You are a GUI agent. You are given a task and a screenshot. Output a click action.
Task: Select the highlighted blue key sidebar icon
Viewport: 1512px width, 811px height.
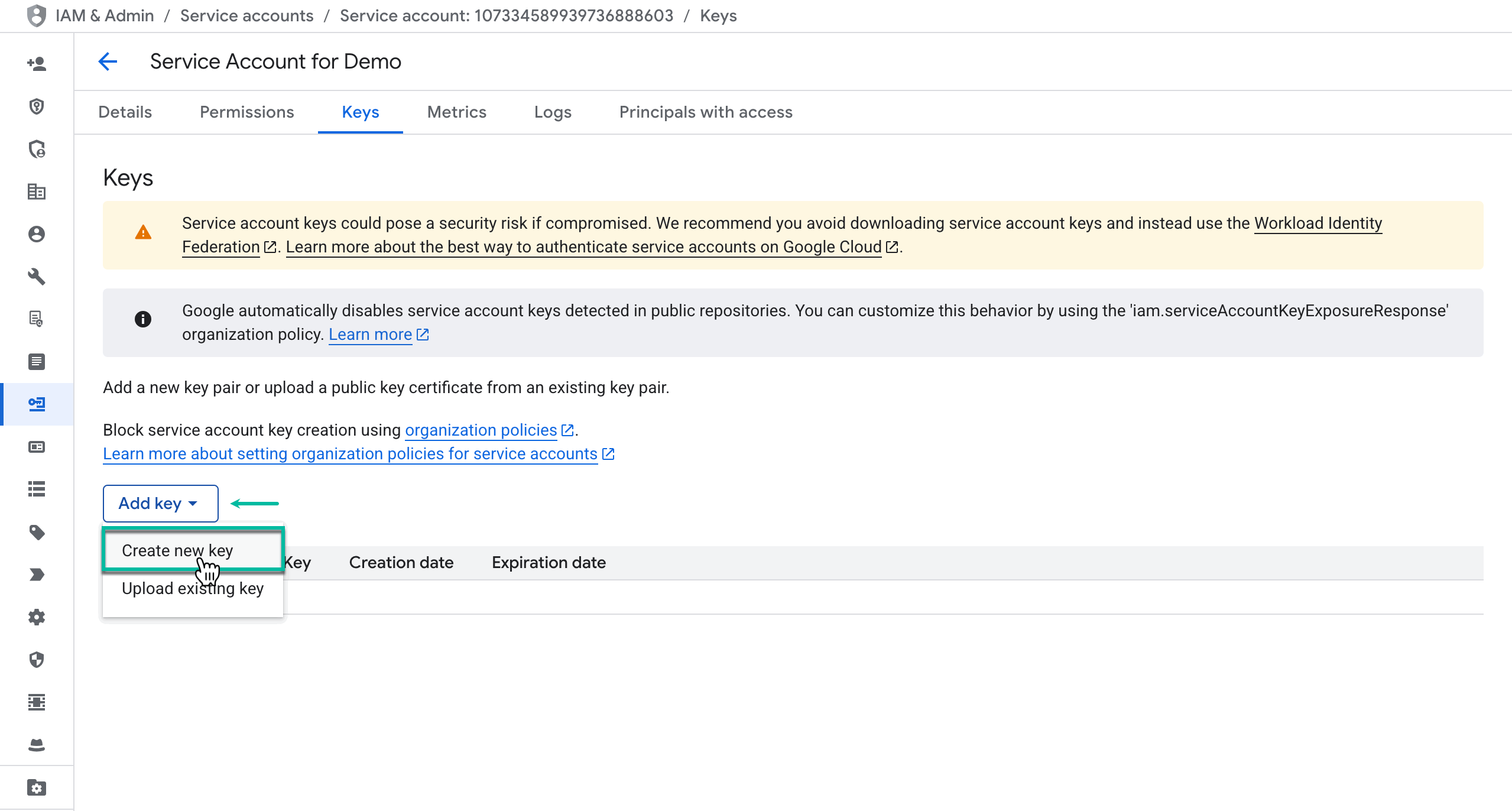tap(37, 404)
